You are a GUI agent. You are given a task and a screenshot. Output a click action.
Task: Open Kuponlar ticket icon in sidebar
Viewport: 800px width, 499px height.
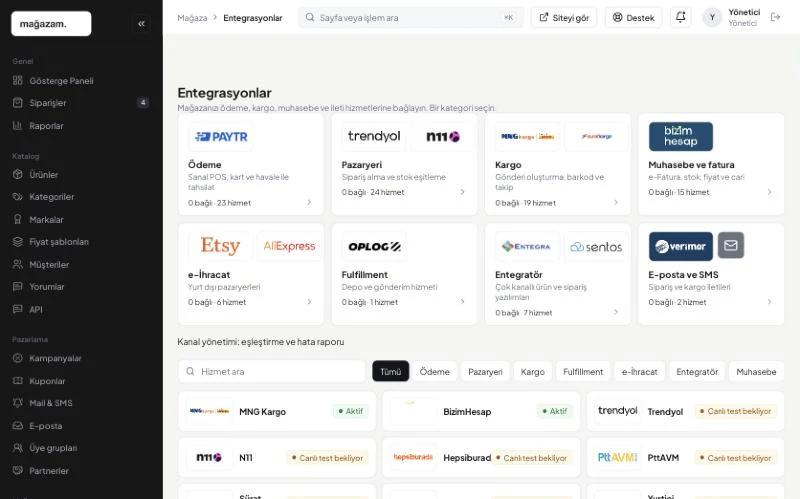click(x=18, y=381)
